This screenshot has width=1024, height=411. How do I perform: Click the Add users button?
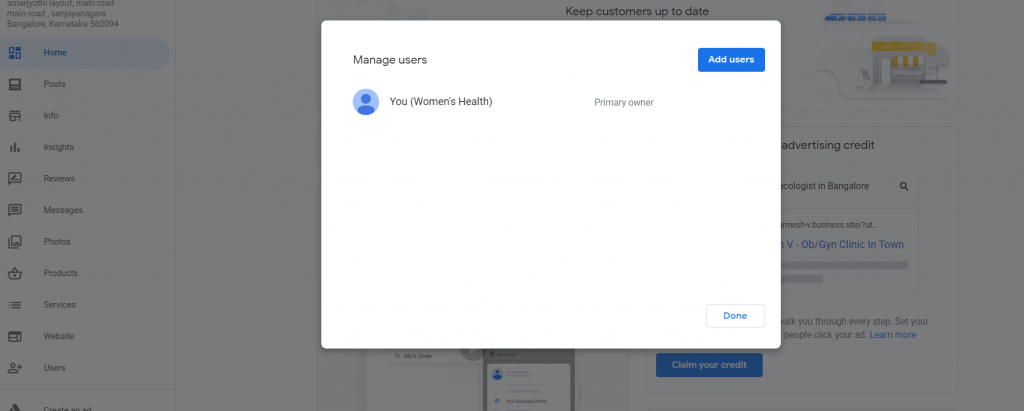pos(731,59)
